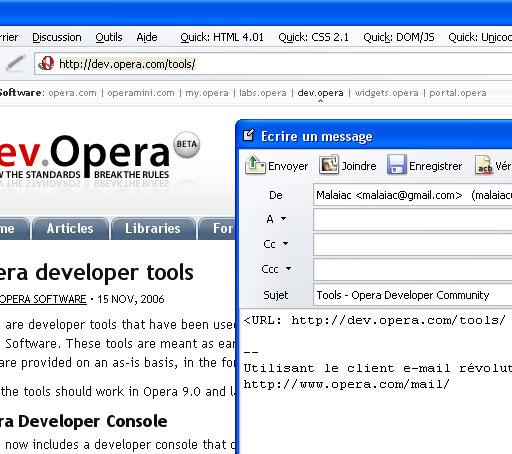Click the spell check acb icon
The image size is (512, 454).
tap(484, 165)
